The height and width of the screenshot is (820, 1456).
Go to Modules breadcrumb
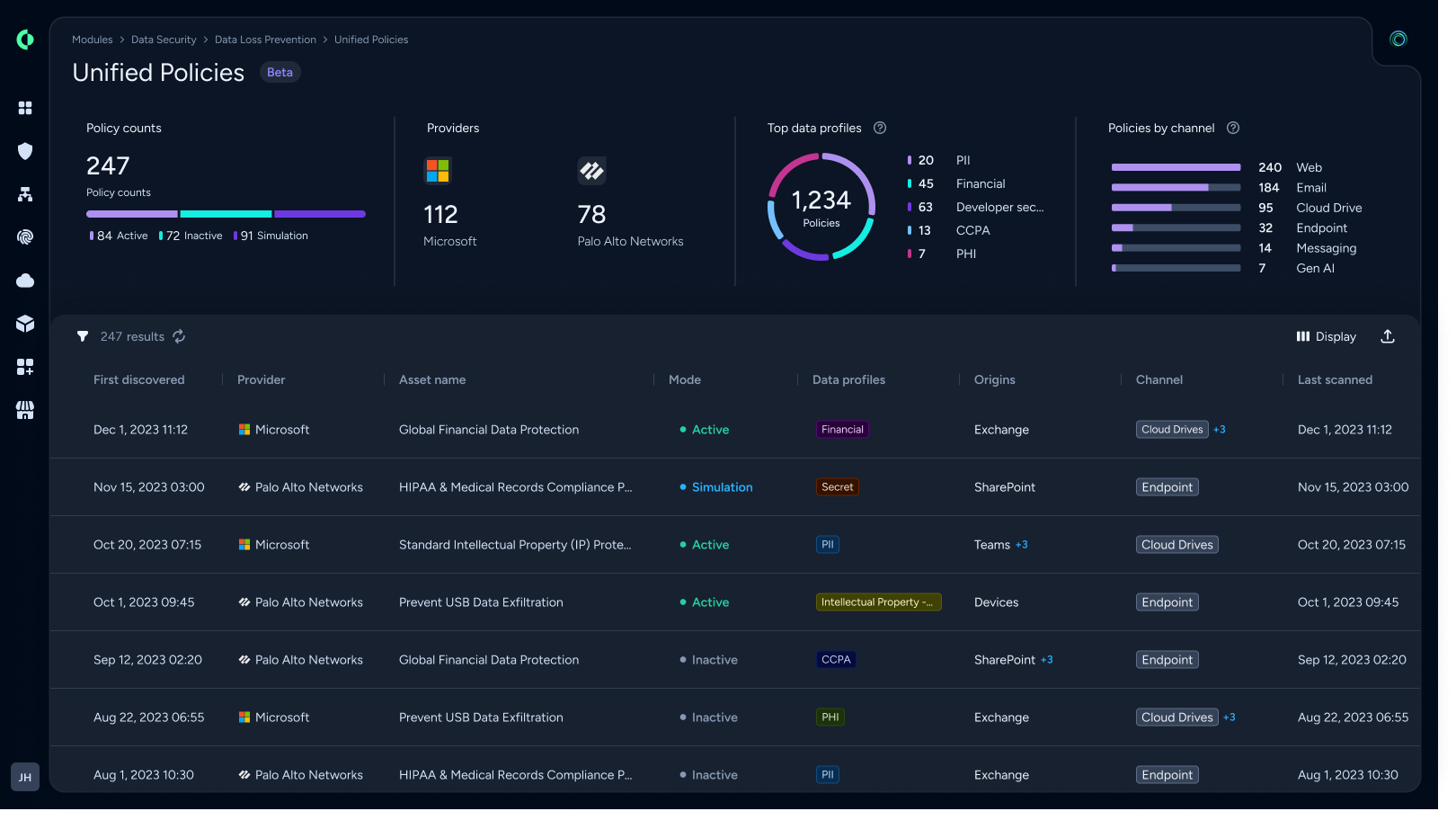93,40
